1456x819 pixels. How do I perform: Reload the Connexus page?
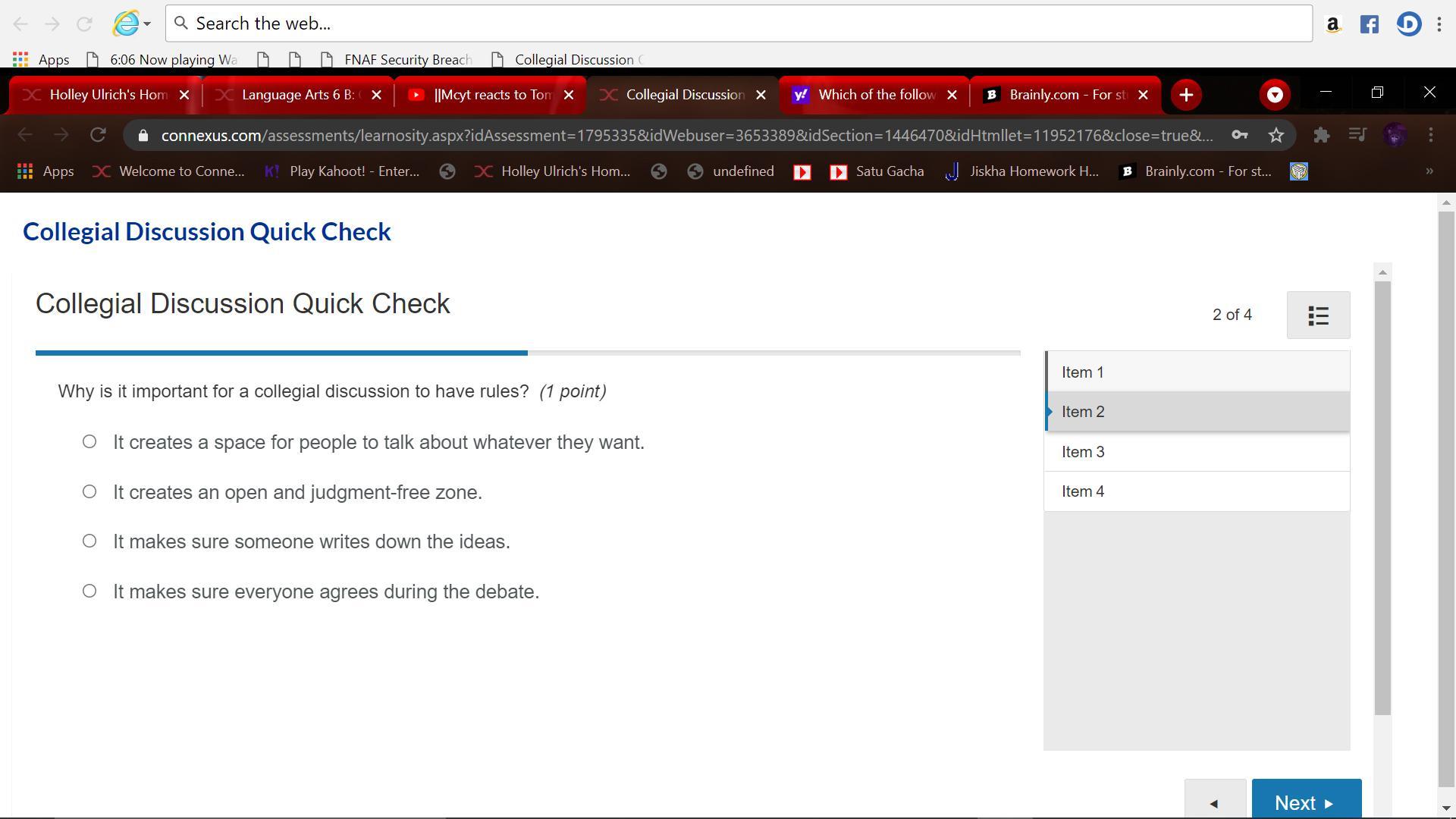pyautogui.click(x=98, y=135)
